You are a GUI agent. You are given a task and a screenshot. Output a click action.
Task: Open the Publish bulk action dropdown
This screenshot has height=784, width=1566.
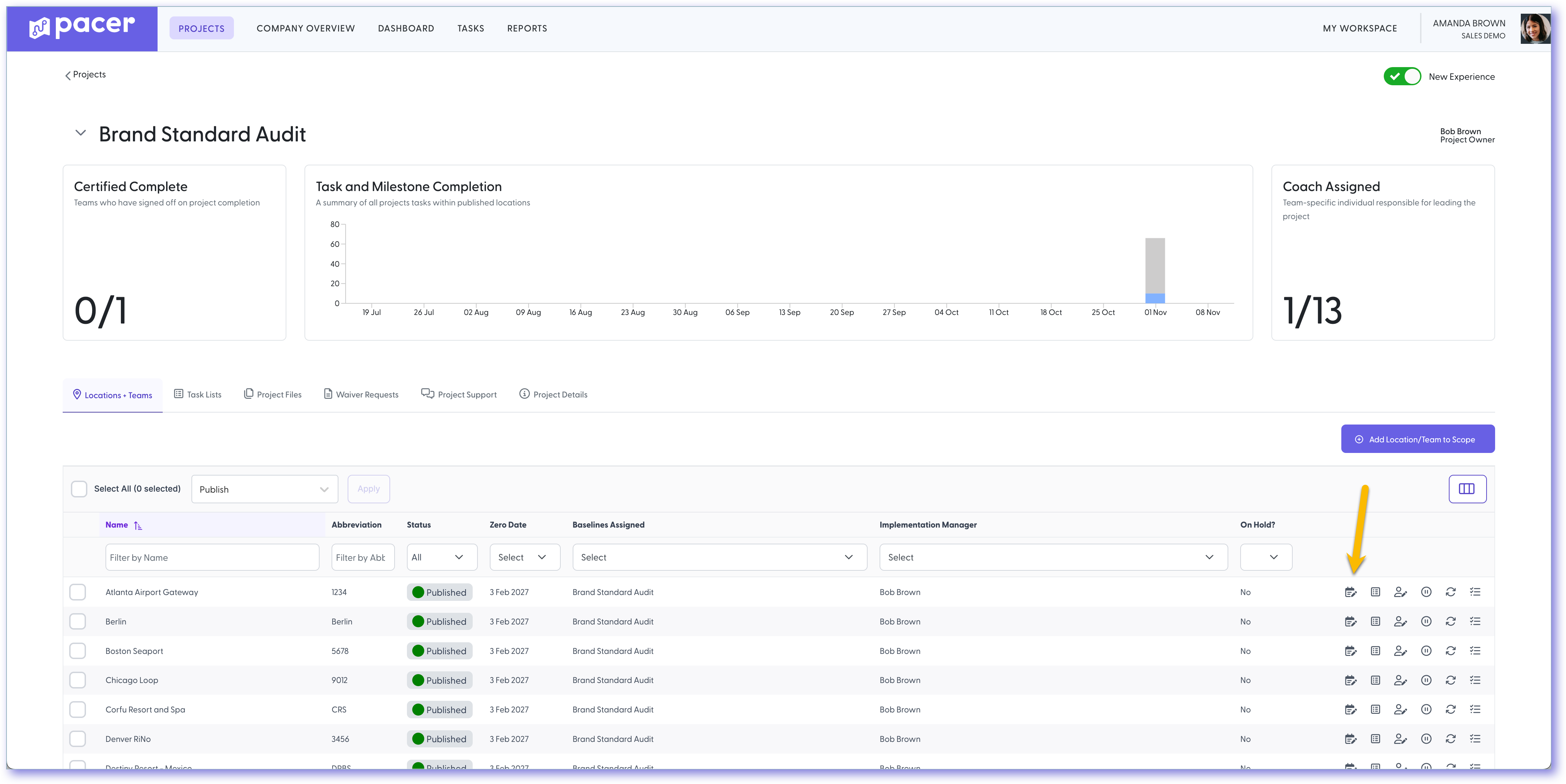pyautogui.click(x=264, y=489)
